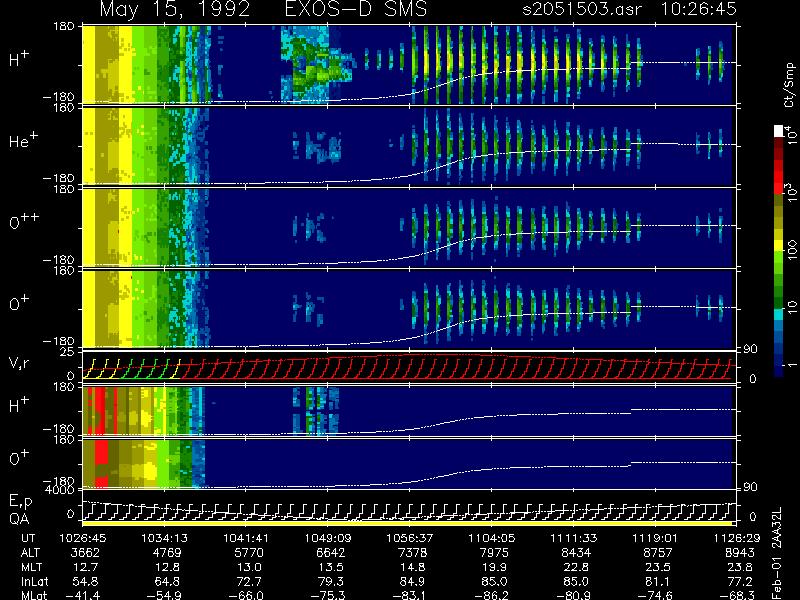Click the H+ label of the top spectrogram
The image size is (800, 600).
19,59
